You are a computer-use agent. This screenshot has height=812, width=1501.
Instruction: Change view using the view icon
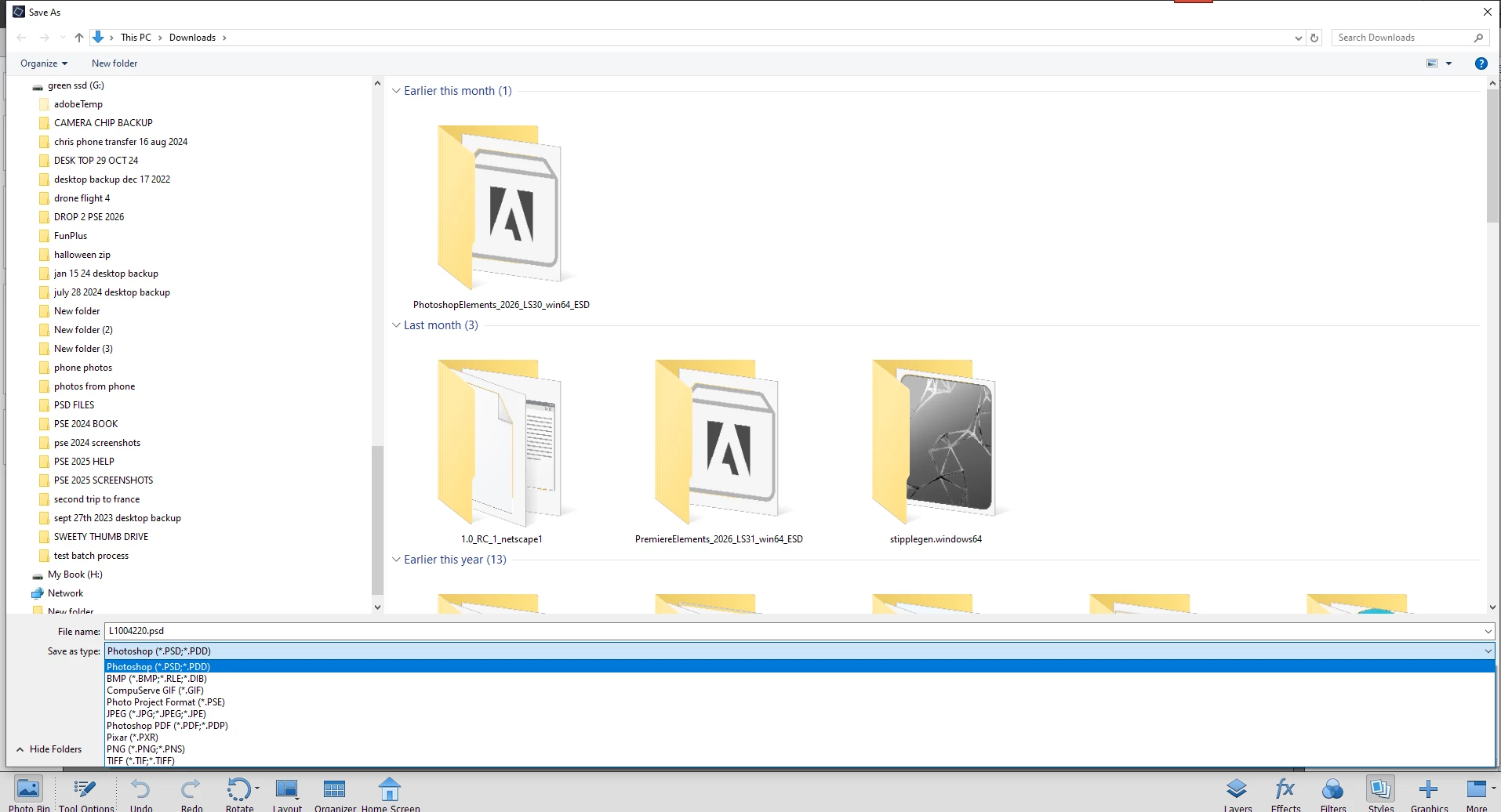[x=1432, y=63]
